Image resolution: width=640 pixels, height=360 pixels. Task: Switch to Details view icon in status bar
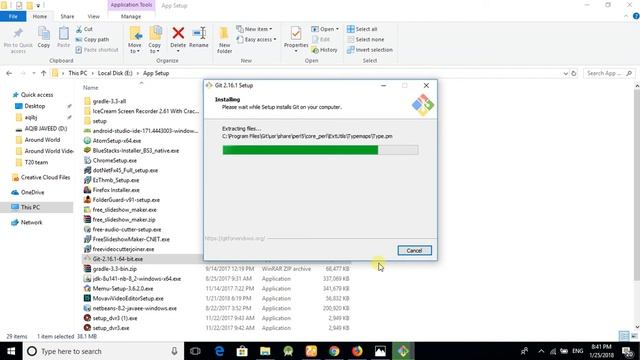[x=624, y=336]
